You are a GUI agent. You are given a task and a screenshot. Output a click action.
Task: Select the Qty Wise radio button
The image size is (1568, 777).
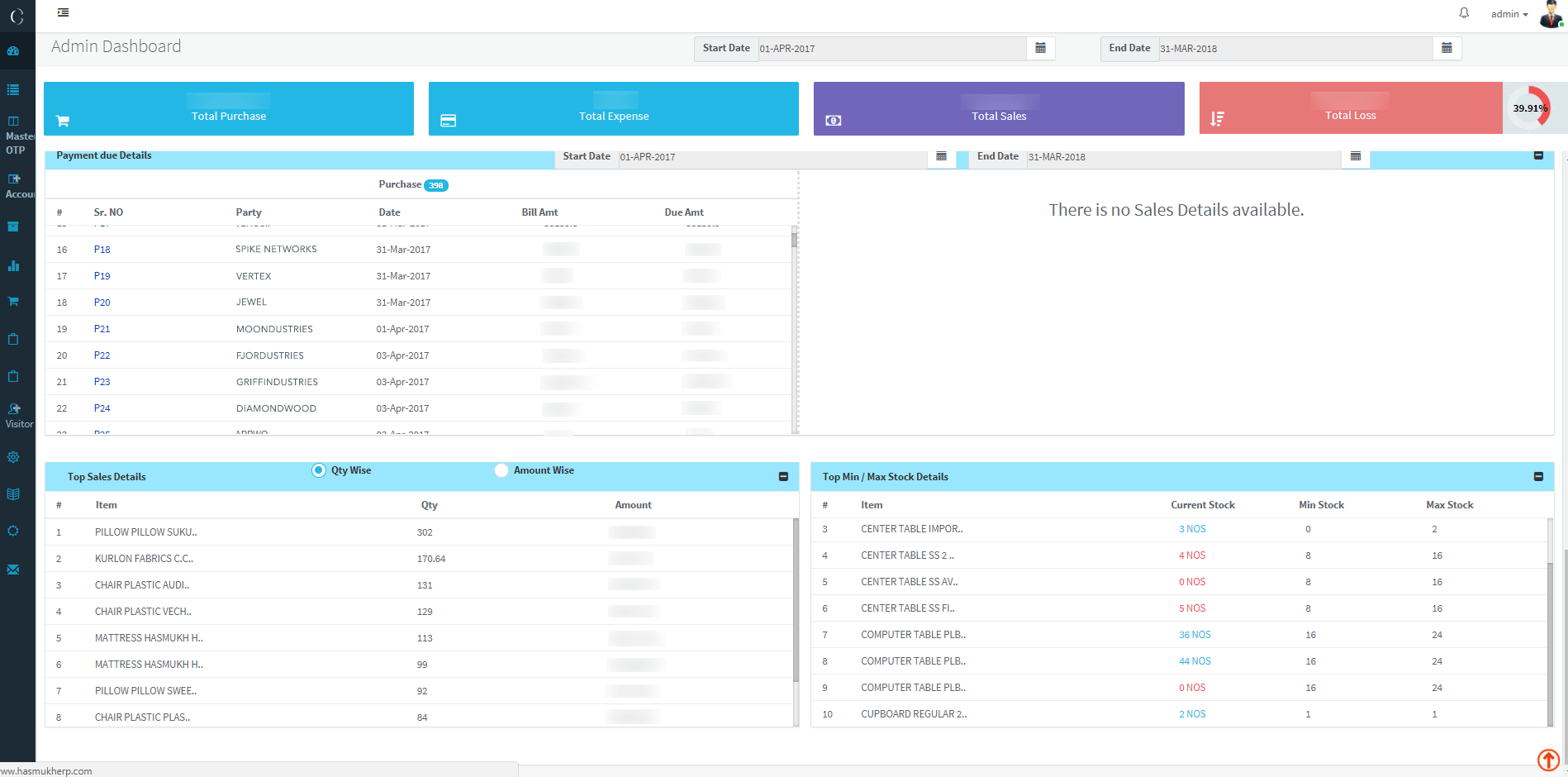(319, 470)
